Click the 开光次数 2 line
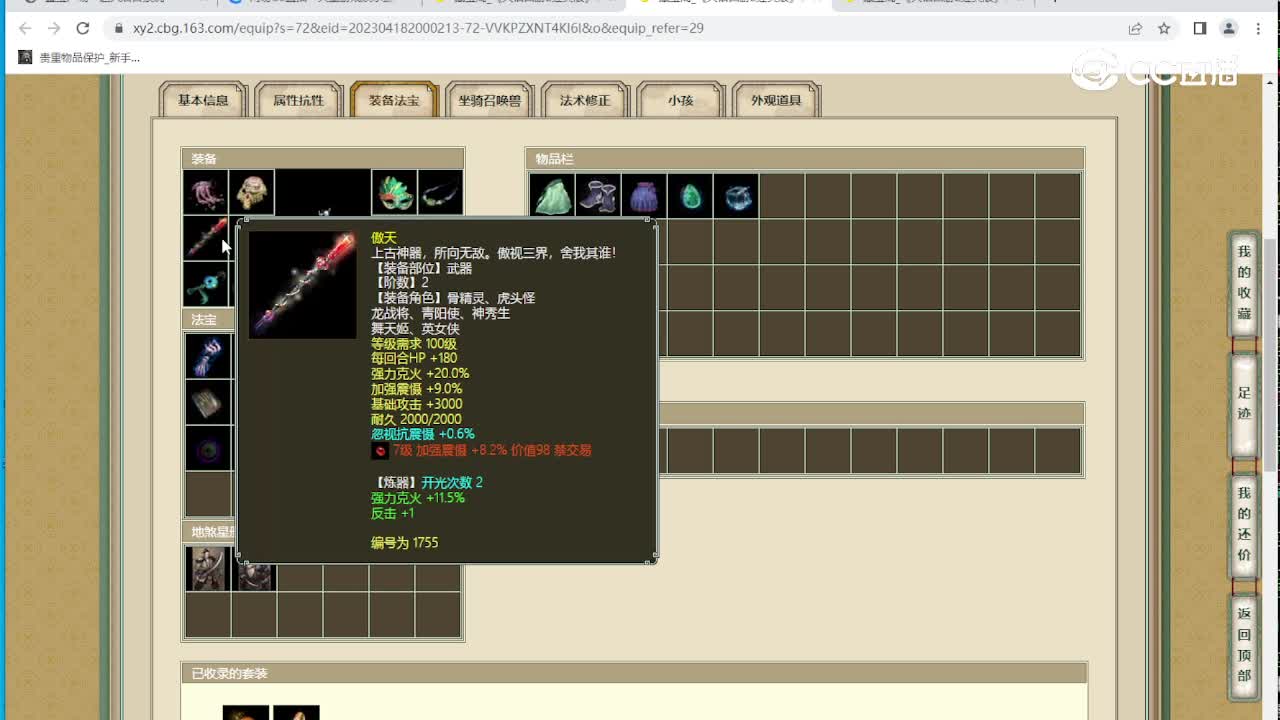Image resolution: width=1280 pixels, height=720 pixels. (452, 482)
